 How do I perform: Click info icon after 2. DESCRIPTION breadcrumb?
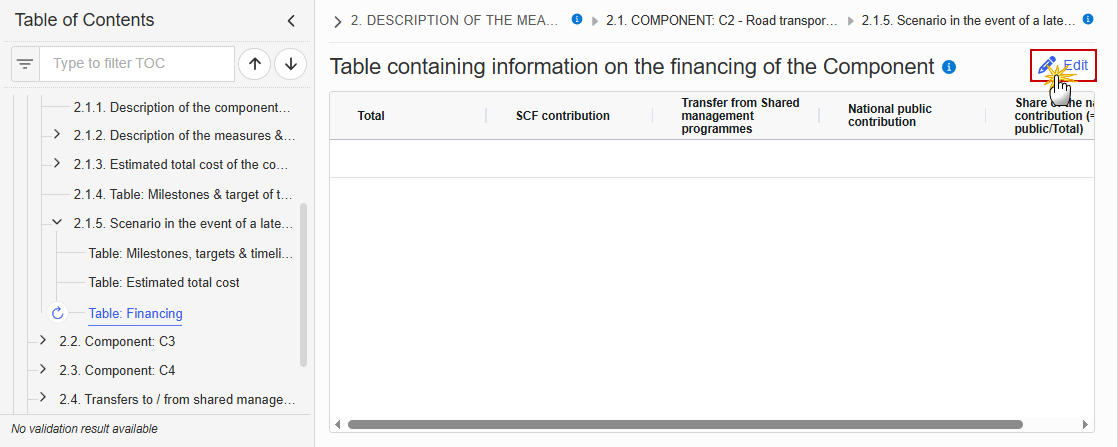click(x=578, y=19)
